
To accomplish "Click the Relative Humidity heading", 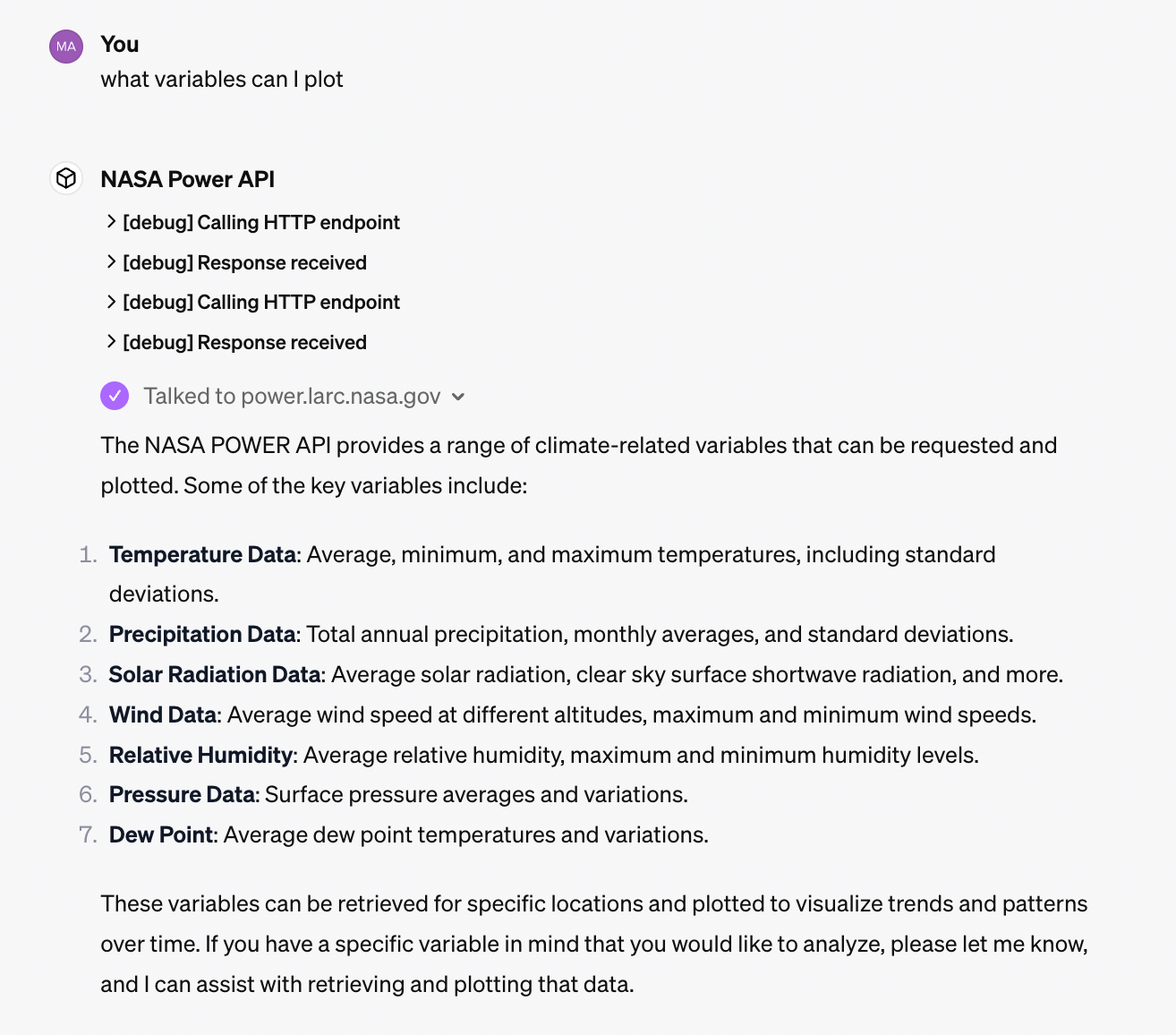I will (x=200, y=755).
